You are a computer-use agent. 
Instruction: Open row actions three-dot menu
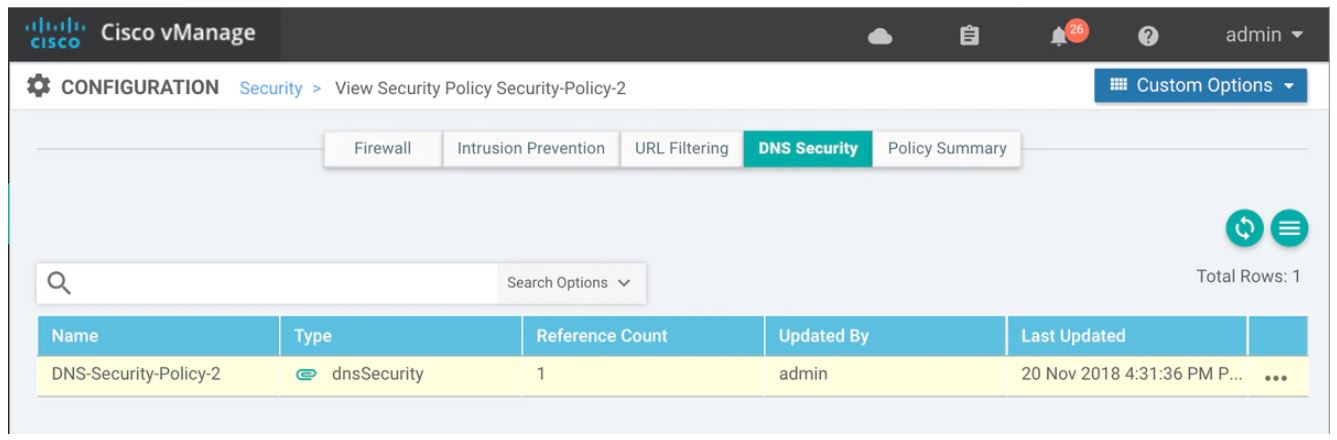[1275, 378]
